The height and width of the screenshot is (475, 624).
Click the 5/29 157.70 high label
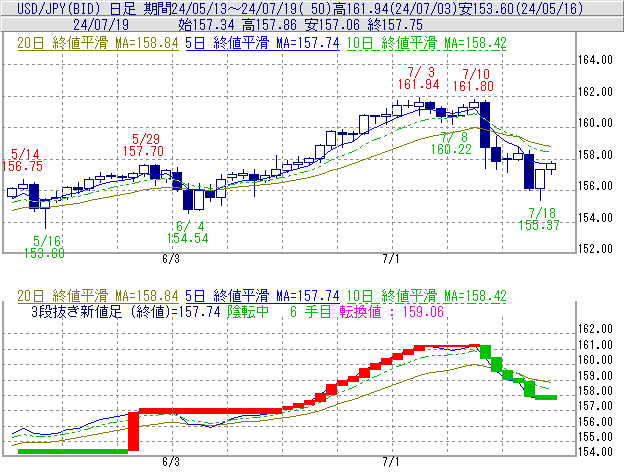coord(143,145)
